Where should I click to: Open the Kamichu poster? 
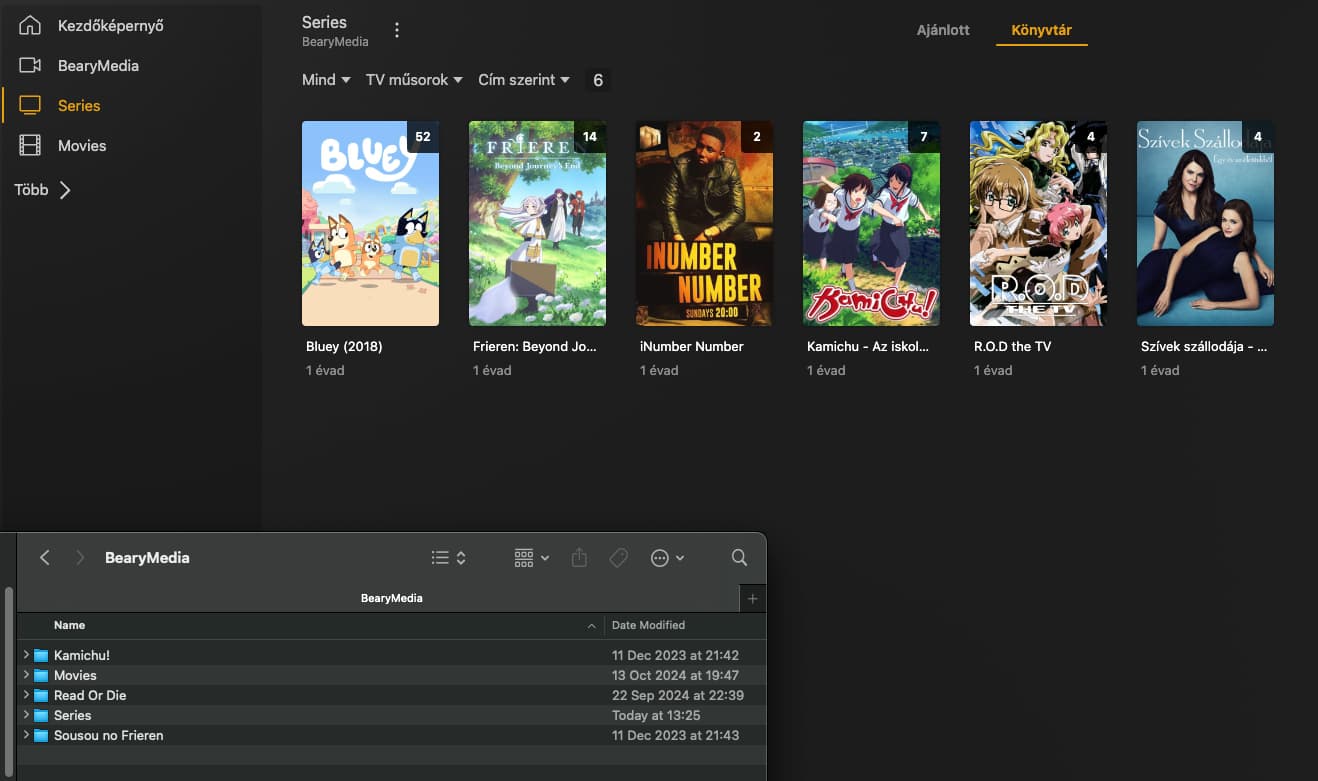pos(871,223)
